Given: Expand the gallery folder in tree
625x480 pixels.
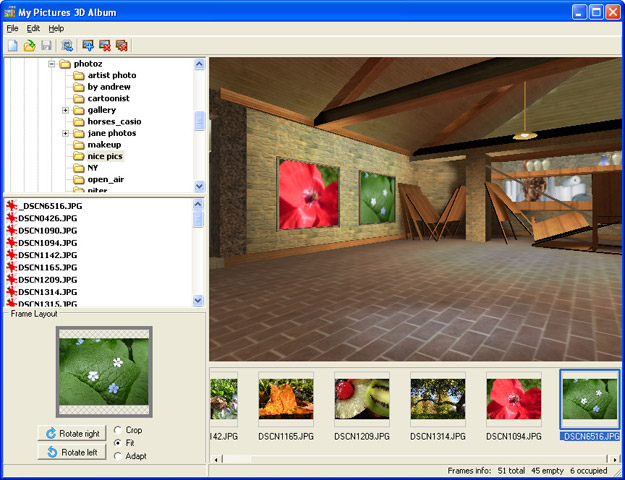Looking at the screenshot, I should 66,110.
